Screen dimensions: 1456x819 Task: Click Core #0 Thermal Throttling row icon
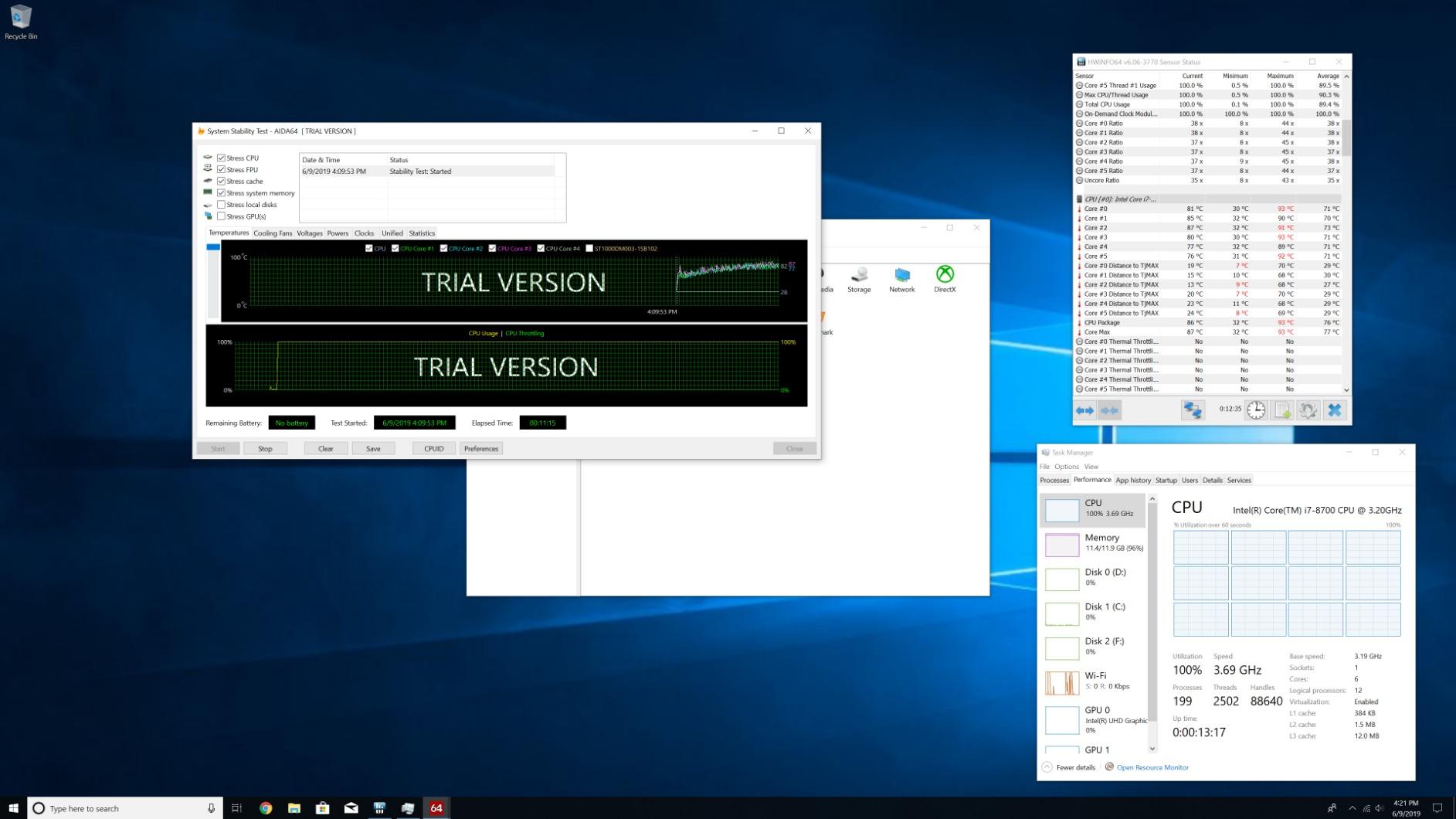[x=1079, y=342]
